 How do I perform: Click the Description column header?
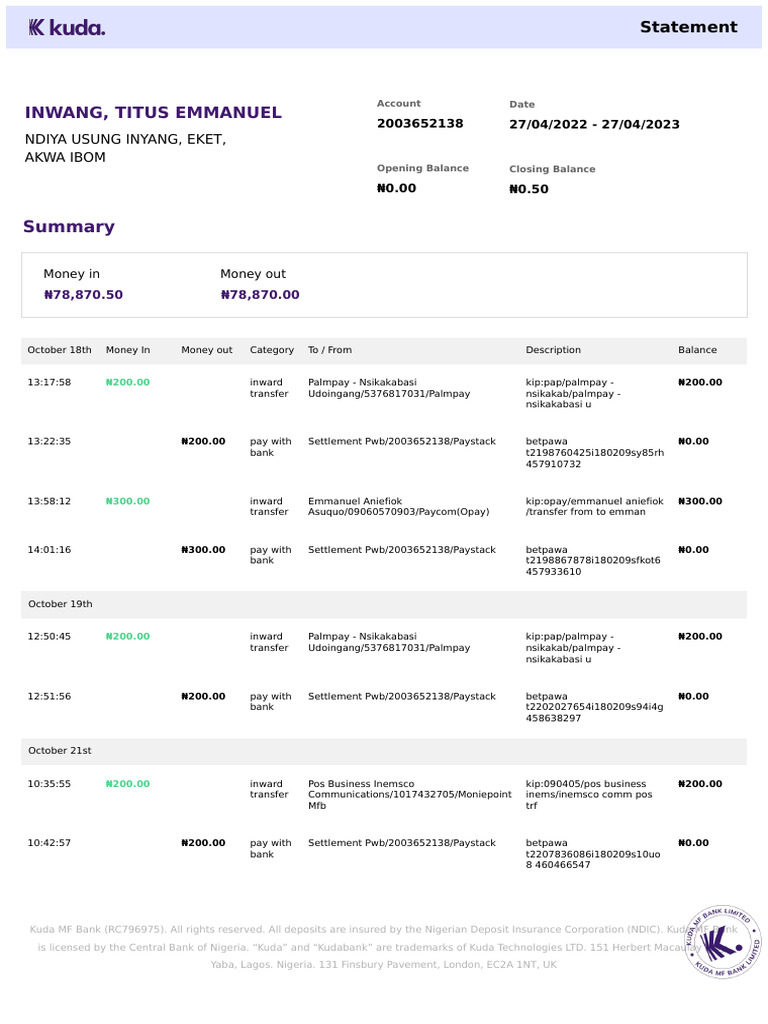(553, 350)
